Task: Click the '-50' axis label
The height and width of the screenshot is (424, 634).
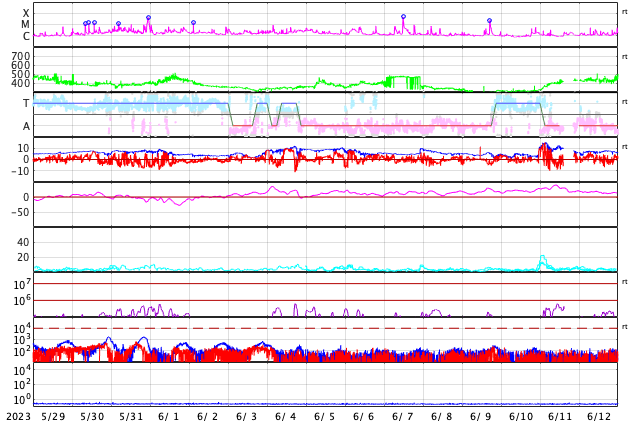Action: click(x=20, y=212)
